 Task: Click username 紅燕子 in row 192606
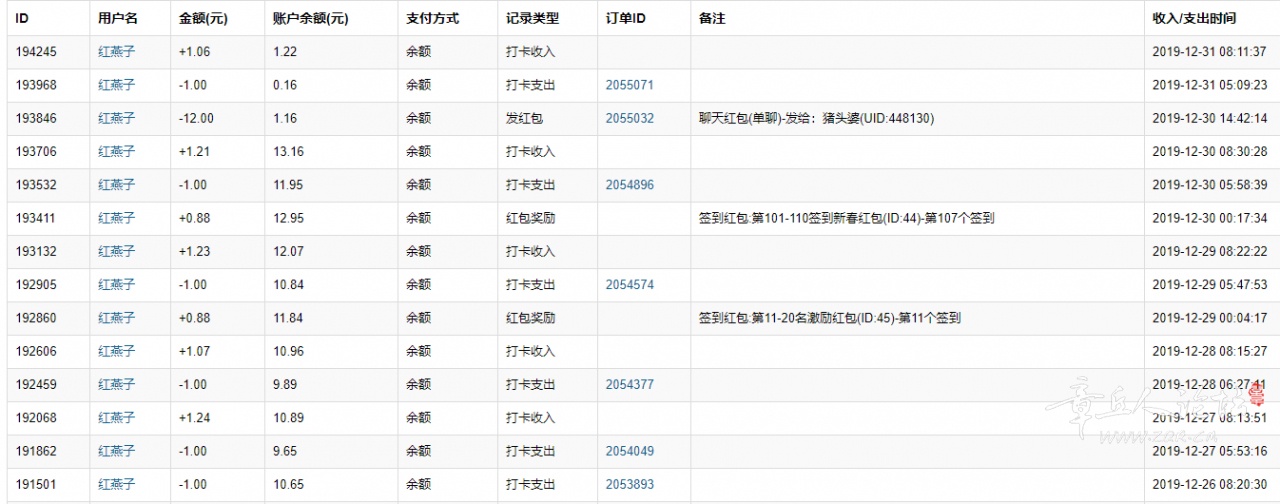pyautogui.click(x=116, y=352)
